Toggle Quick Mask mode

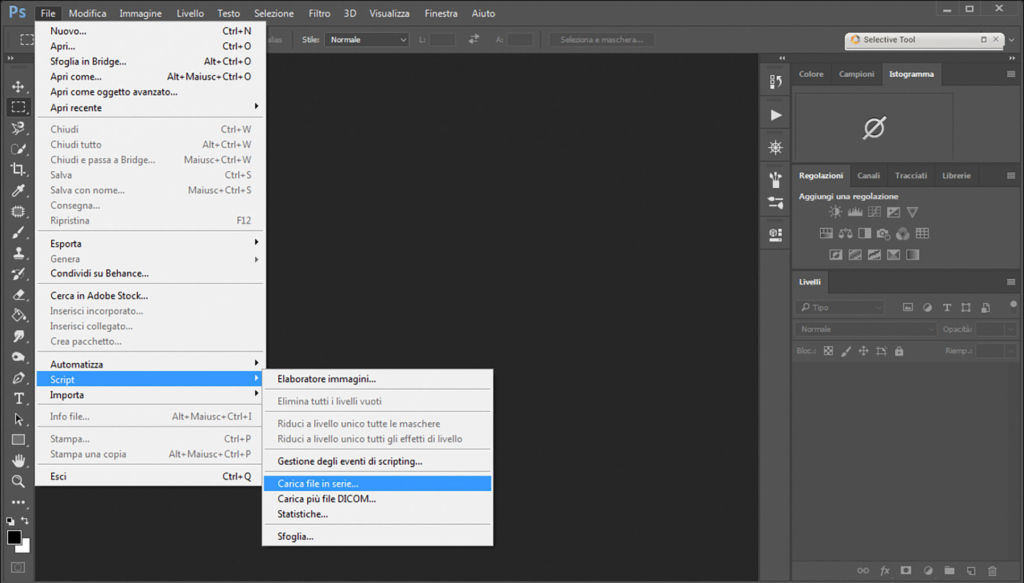(x=18, y=567)
